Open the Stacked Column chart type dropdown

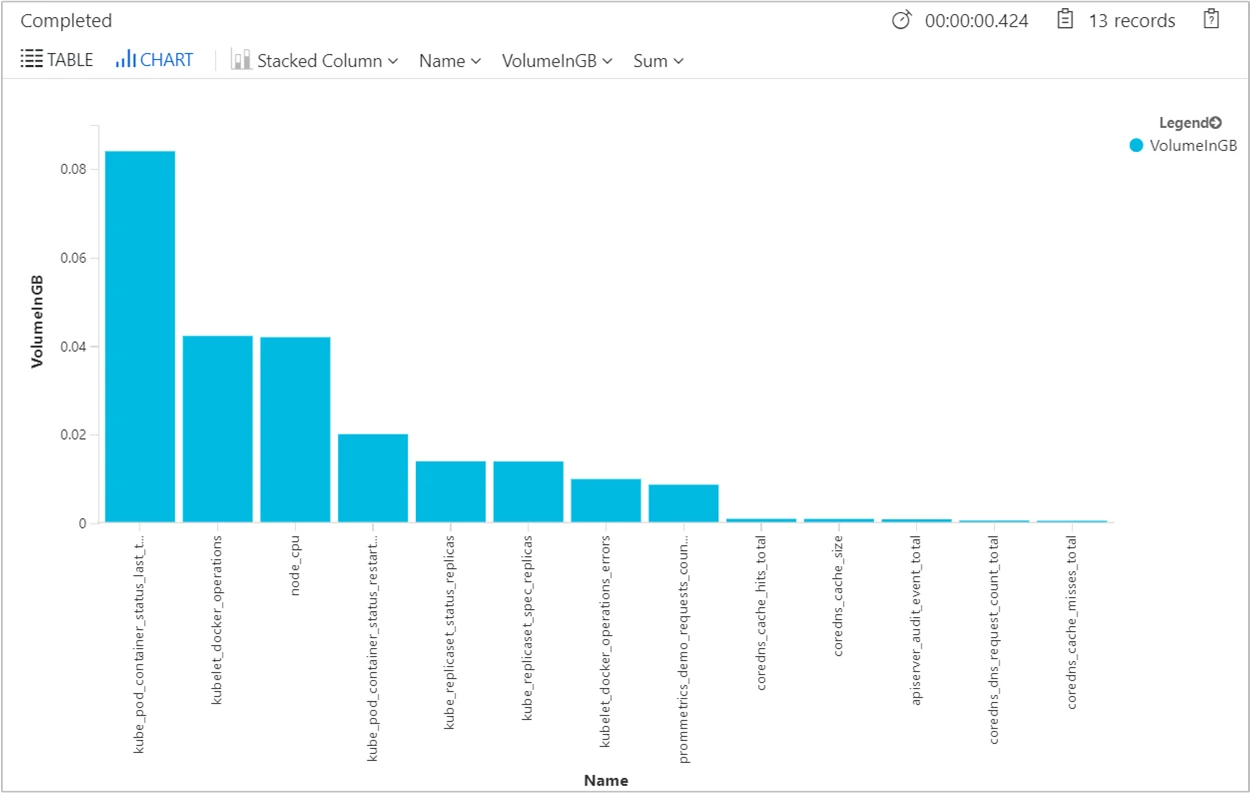click(x=315, y=61)
